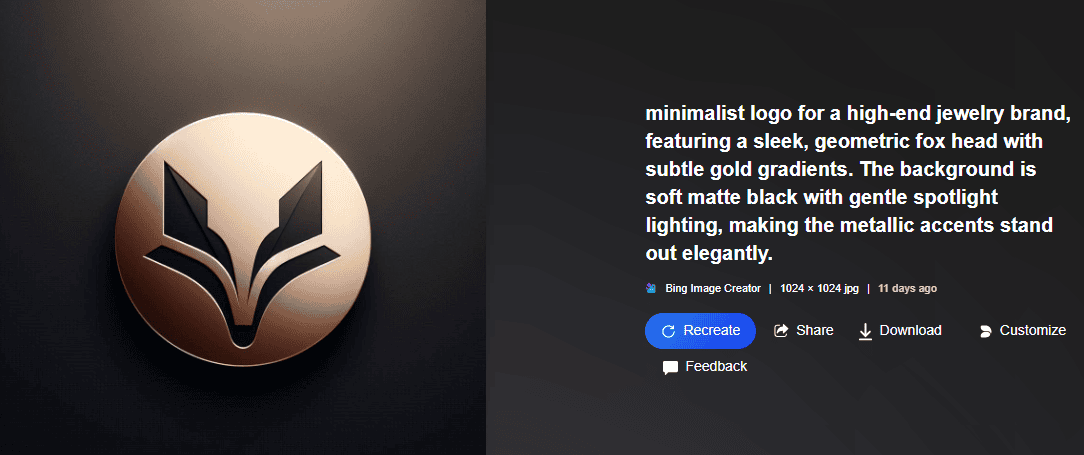Click the Feedback speech bubble icon

[x=670, y=368]
